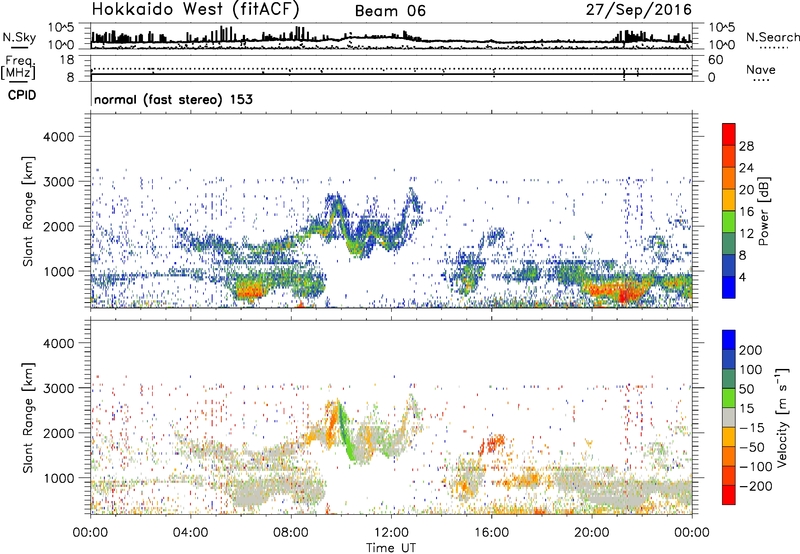Click the 'Freq. [MHz]' axis label
Image resolution: width=800 pixels, height=554 pixels.
coord(19,68)
